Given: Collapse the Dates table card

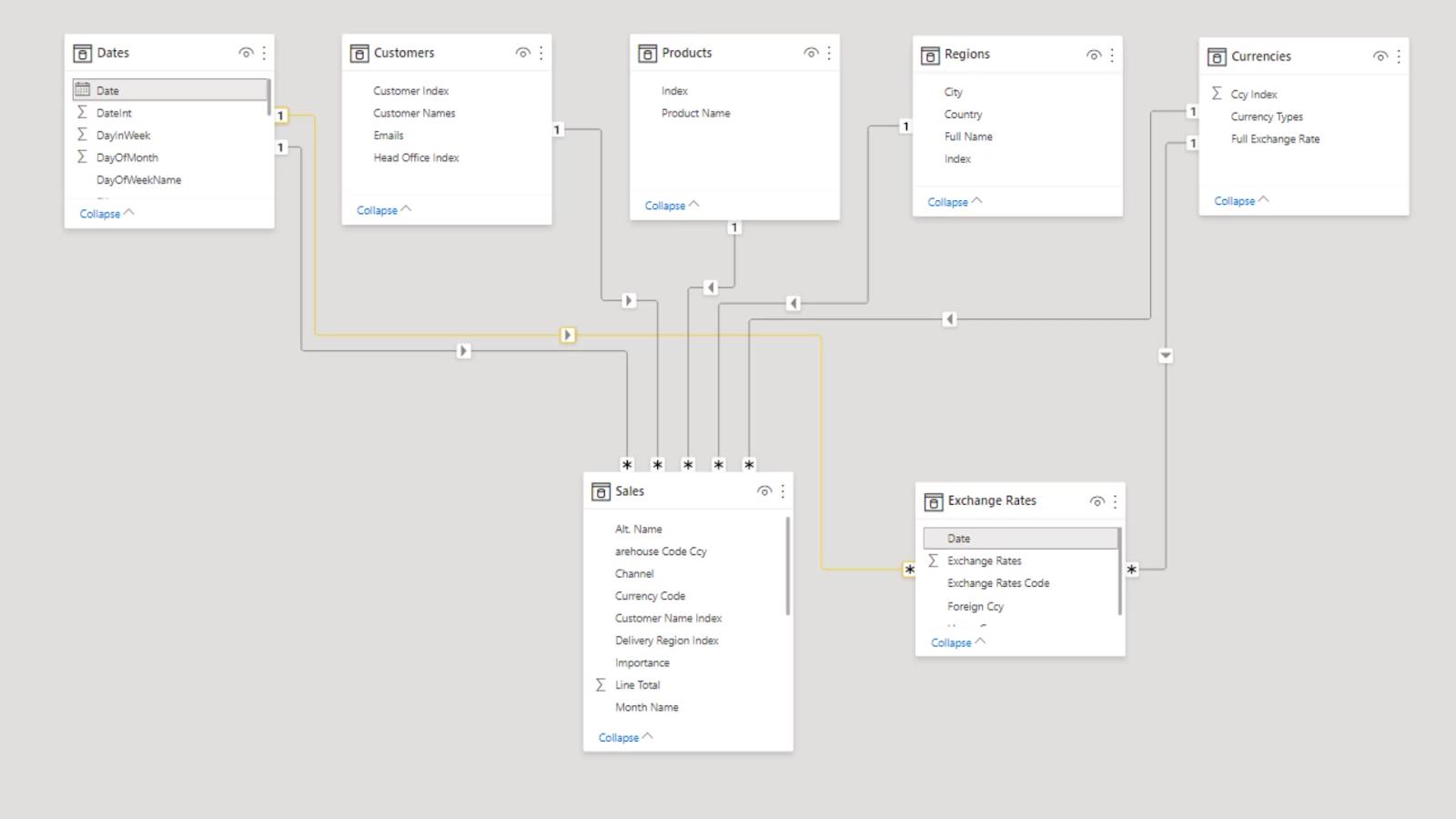Looking at the screenshot, I should [x=106, y=214].
